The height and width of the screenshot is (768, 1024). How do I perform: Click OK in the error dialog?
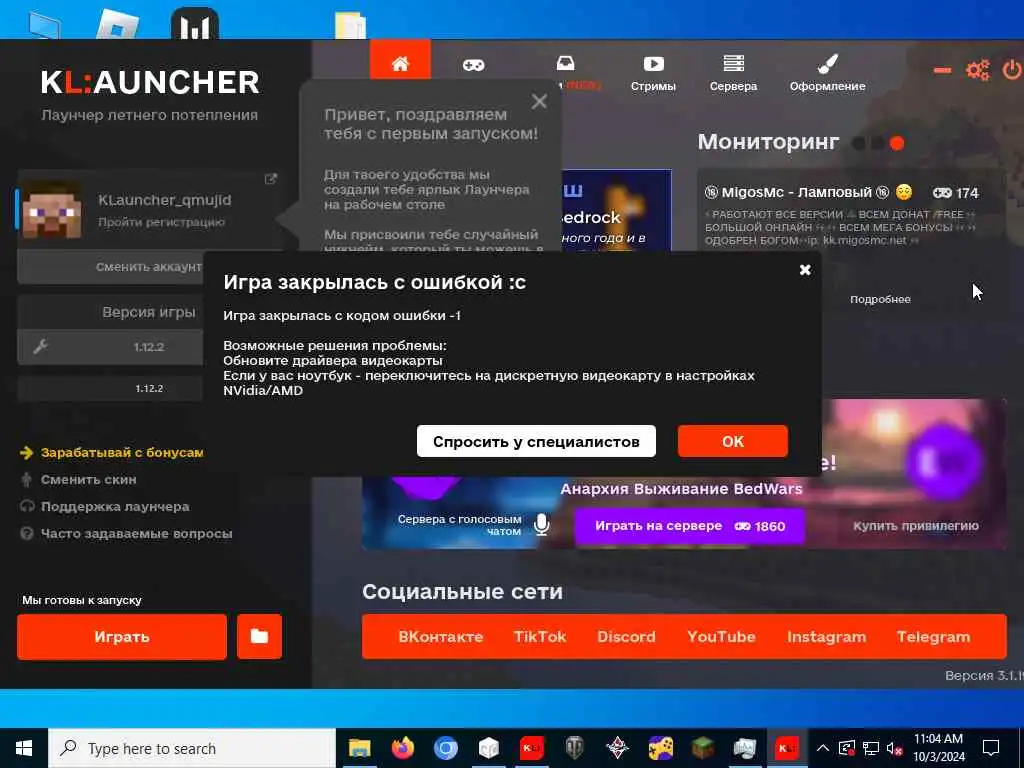(x=733, y=441)
